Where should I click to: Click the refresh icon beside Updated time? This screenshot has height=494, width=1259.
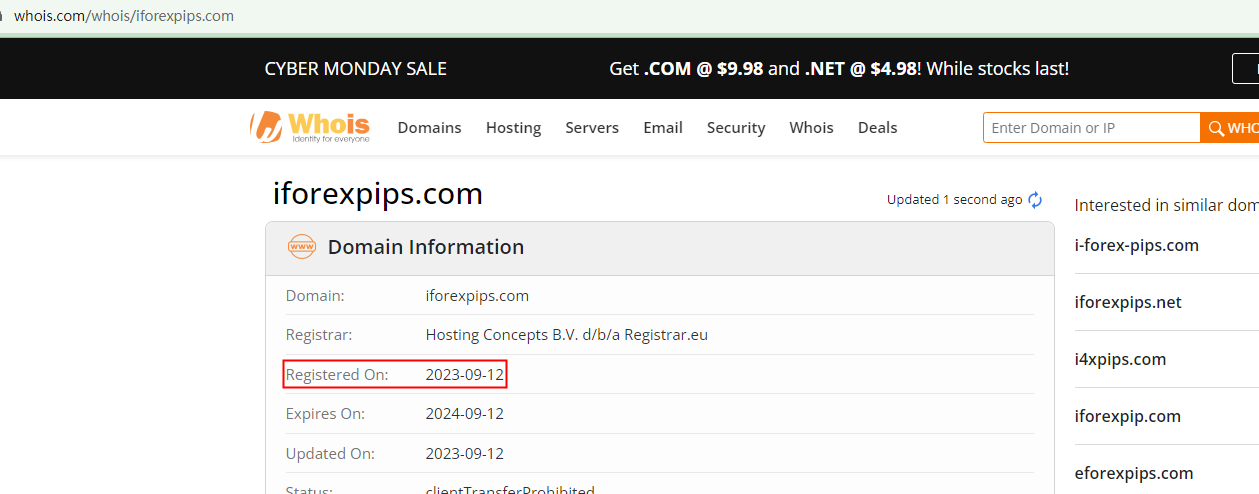[x=1035, y=200]
